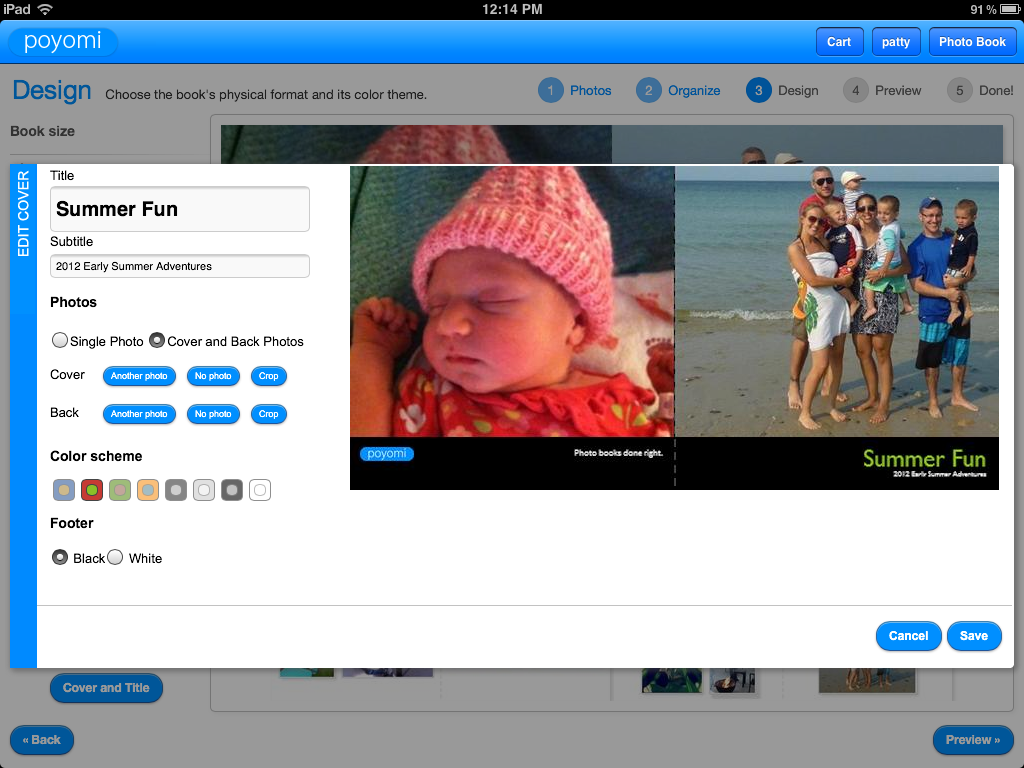1024x768 pixels.
Task: Pick the blue and tan color scheme
Action: pos(64,490)
